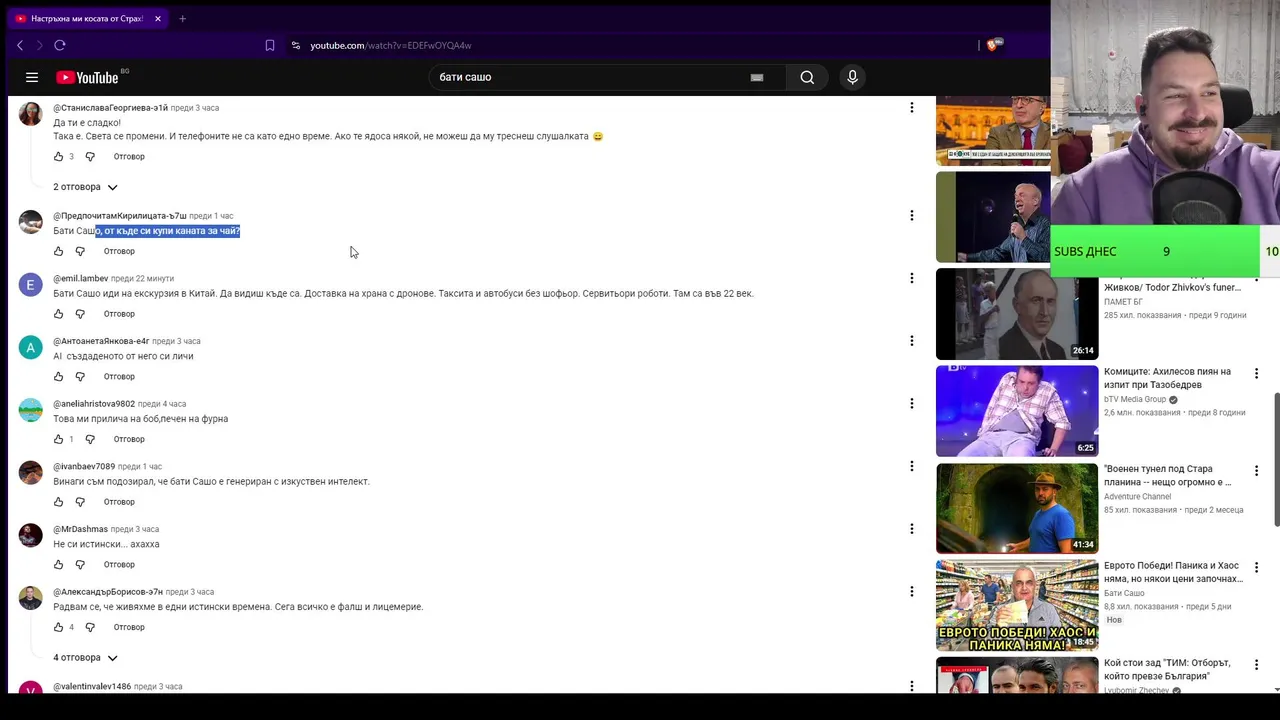Screen dimensions: 1280x720
Task: Open options menu for АнтоанетаЯнкова comment
Action: click(911, 341)
